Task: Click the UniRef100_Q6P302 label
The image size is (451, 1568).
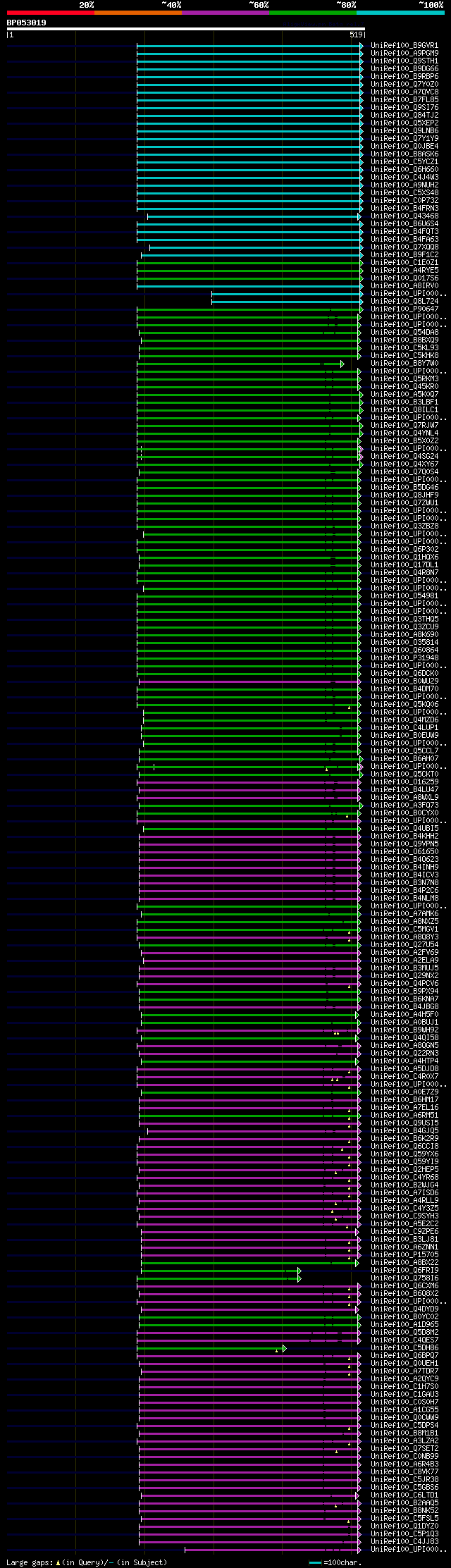Action: (404, 550)
